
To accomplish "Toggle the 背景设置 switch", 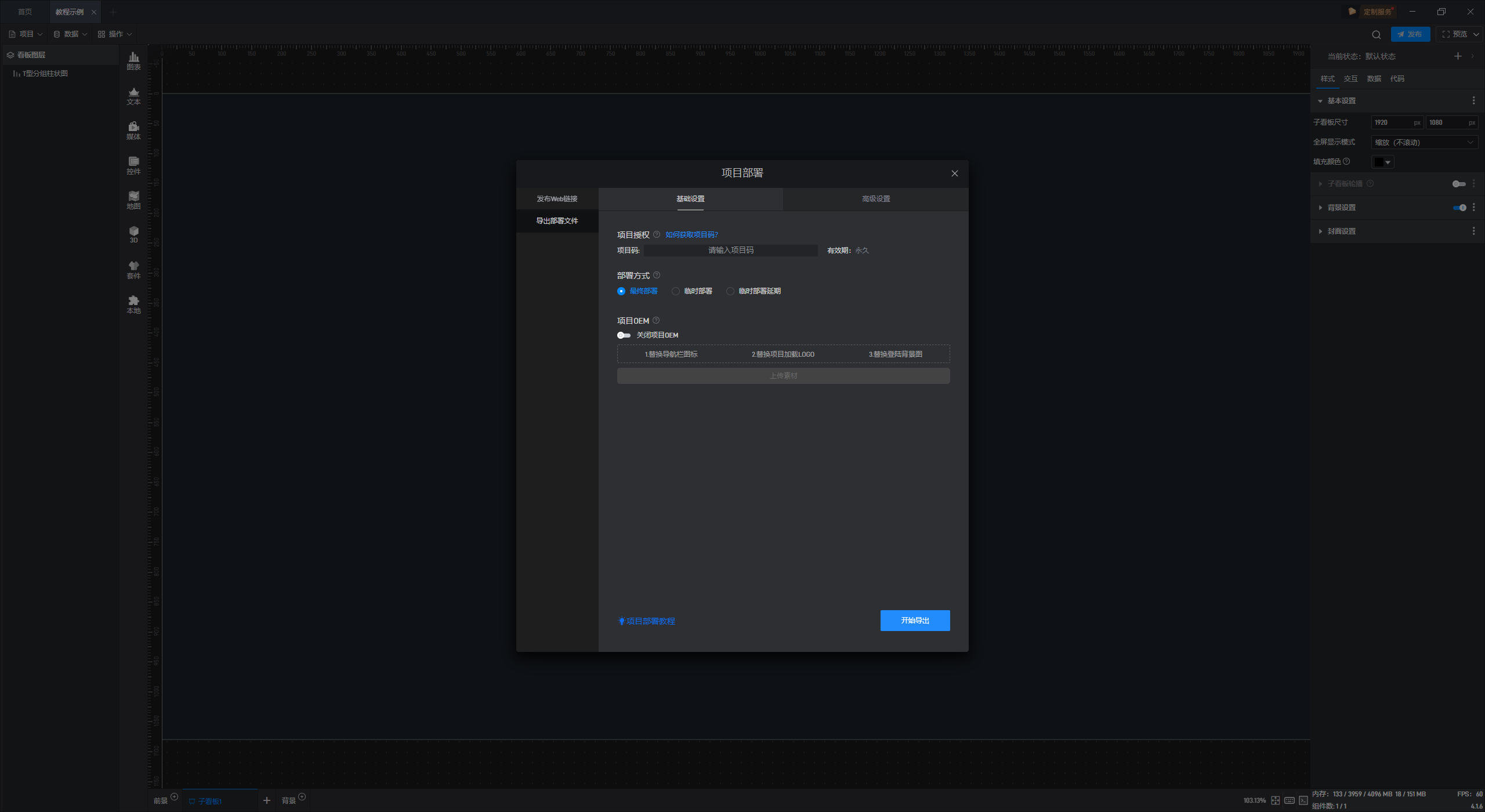I will 1459,208.
